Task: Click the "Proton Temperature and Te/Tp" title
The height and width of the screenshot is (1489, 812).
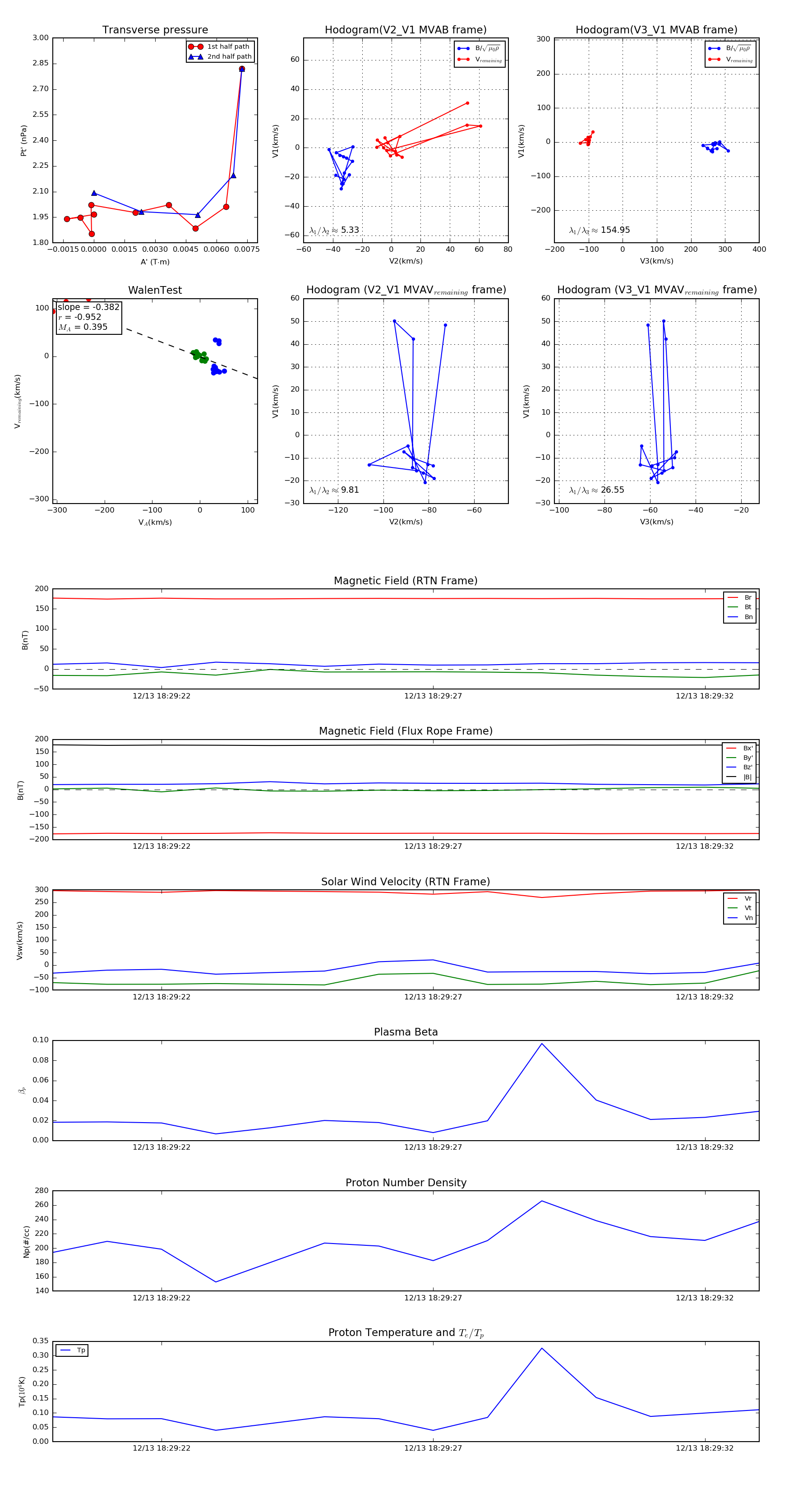Action: point(406,1333)
